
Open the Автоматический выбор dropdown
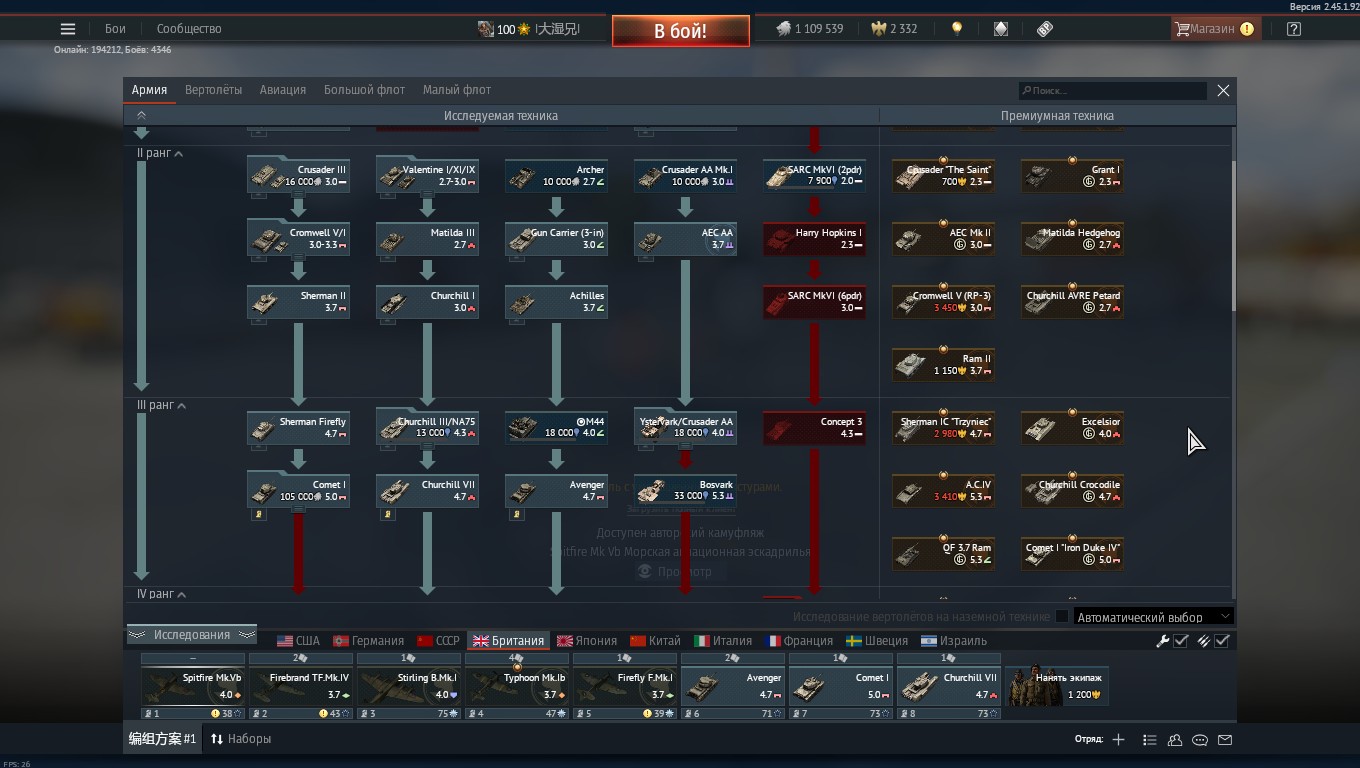tap(1153, 617)
